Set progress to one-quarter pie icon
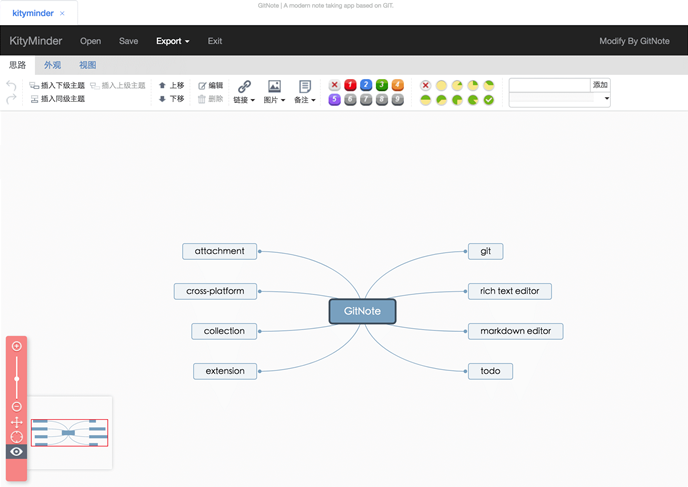Screen dimensions: 688x487 [473, 86]
